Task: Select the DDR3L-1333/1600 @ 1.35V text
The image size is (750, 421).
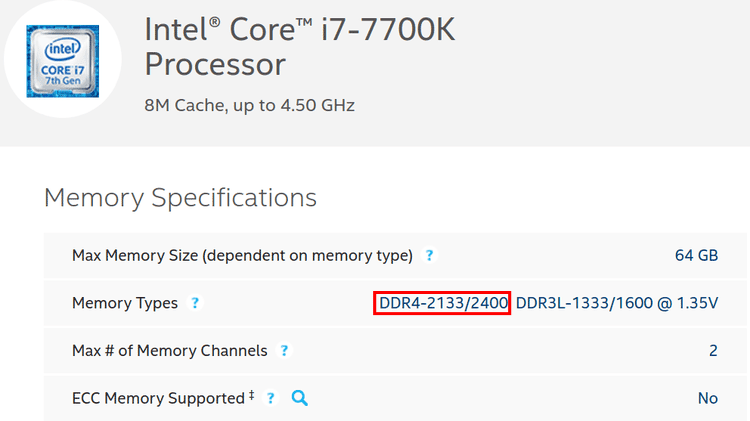Action: click(x=617, y=303)
